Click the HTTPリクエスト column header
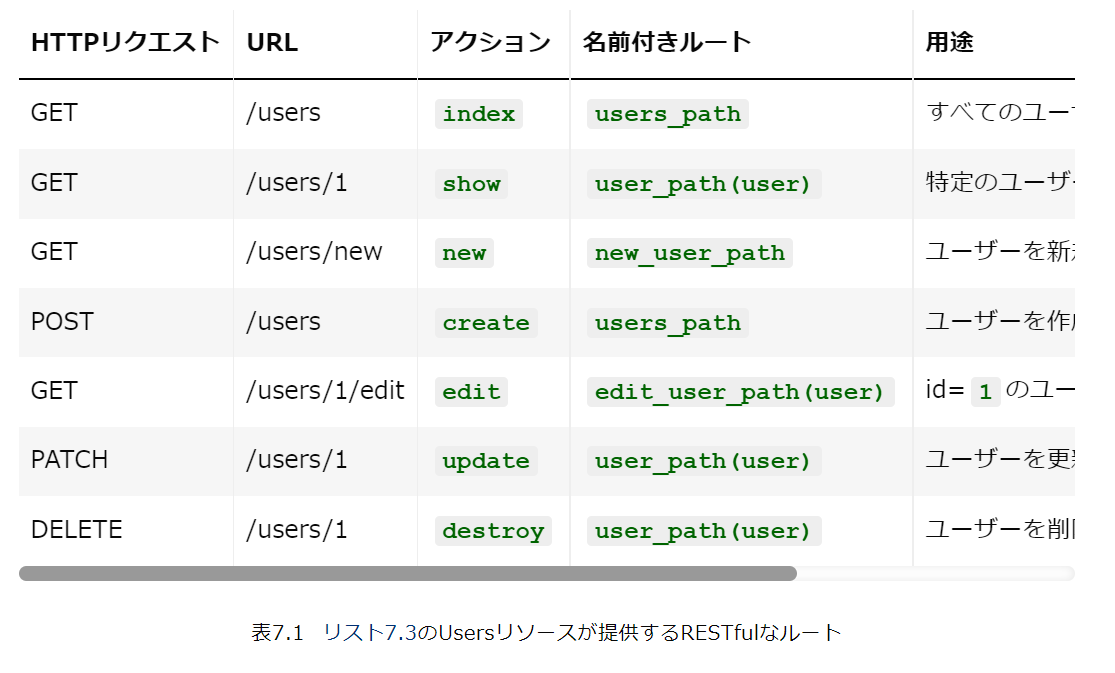 [125, 42]
